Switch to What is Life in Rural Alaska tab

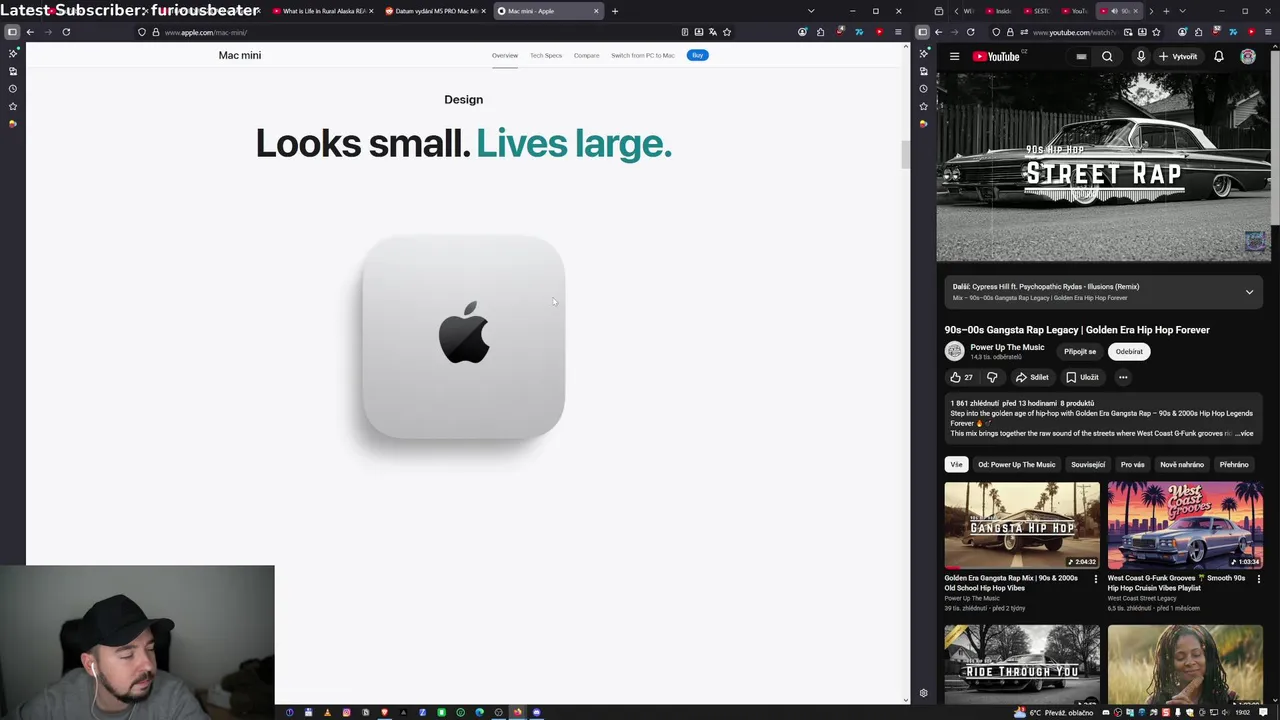click(x=322, y=11)
